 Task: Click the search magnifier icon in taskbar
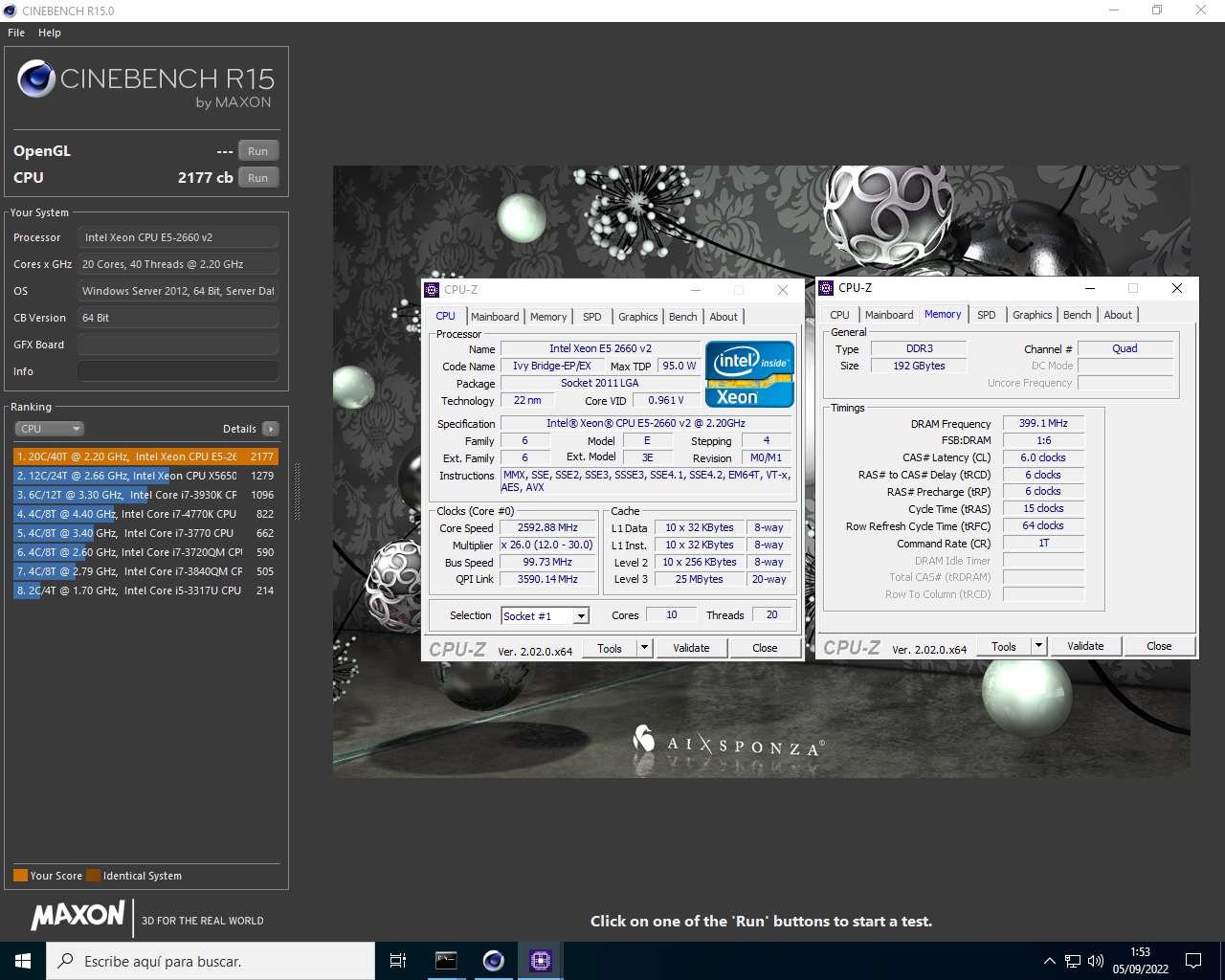click(65, 961)
